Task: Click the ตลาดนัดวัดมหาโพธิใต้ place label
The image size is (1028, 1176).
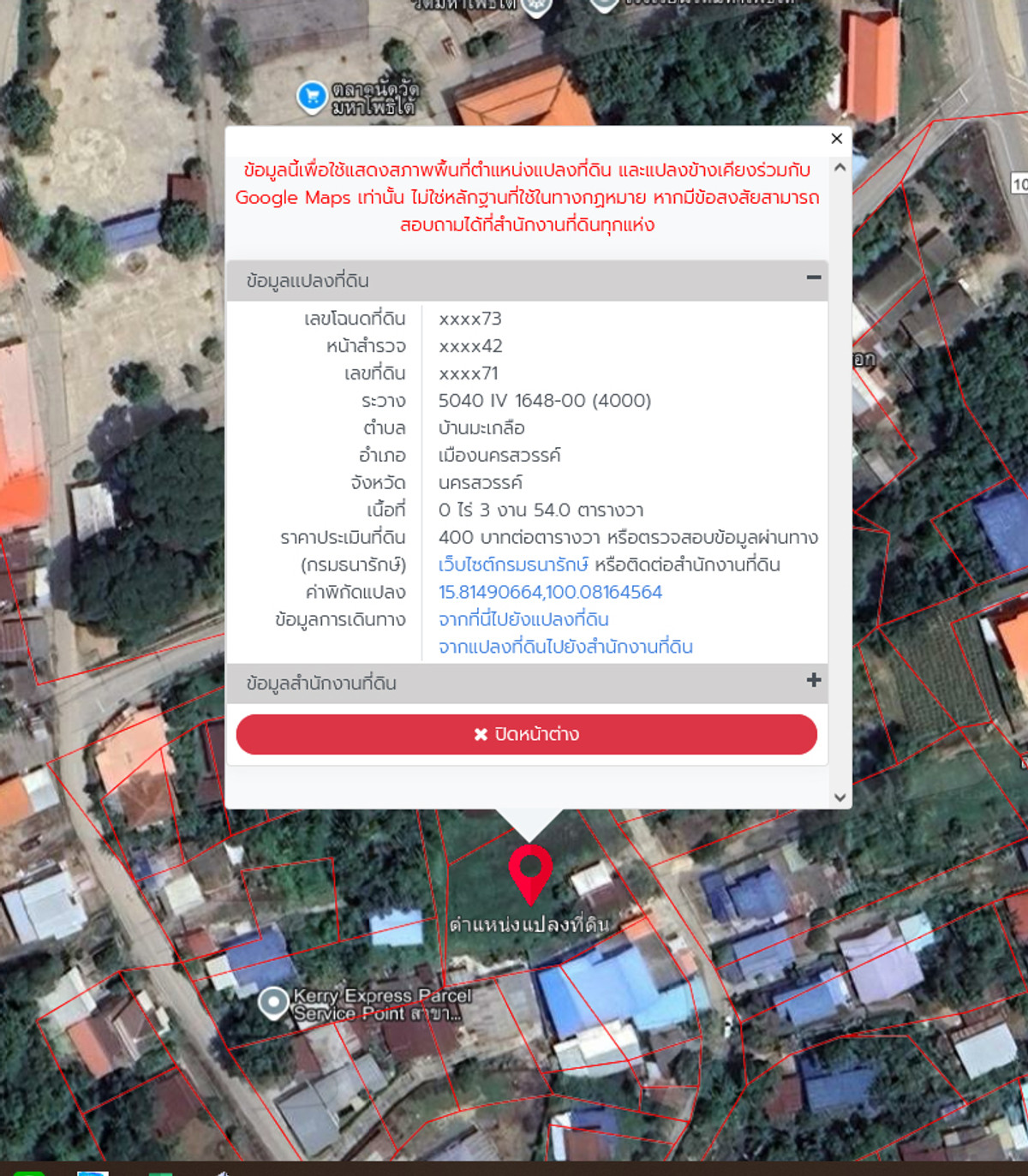Action: (x=375, y=98)
